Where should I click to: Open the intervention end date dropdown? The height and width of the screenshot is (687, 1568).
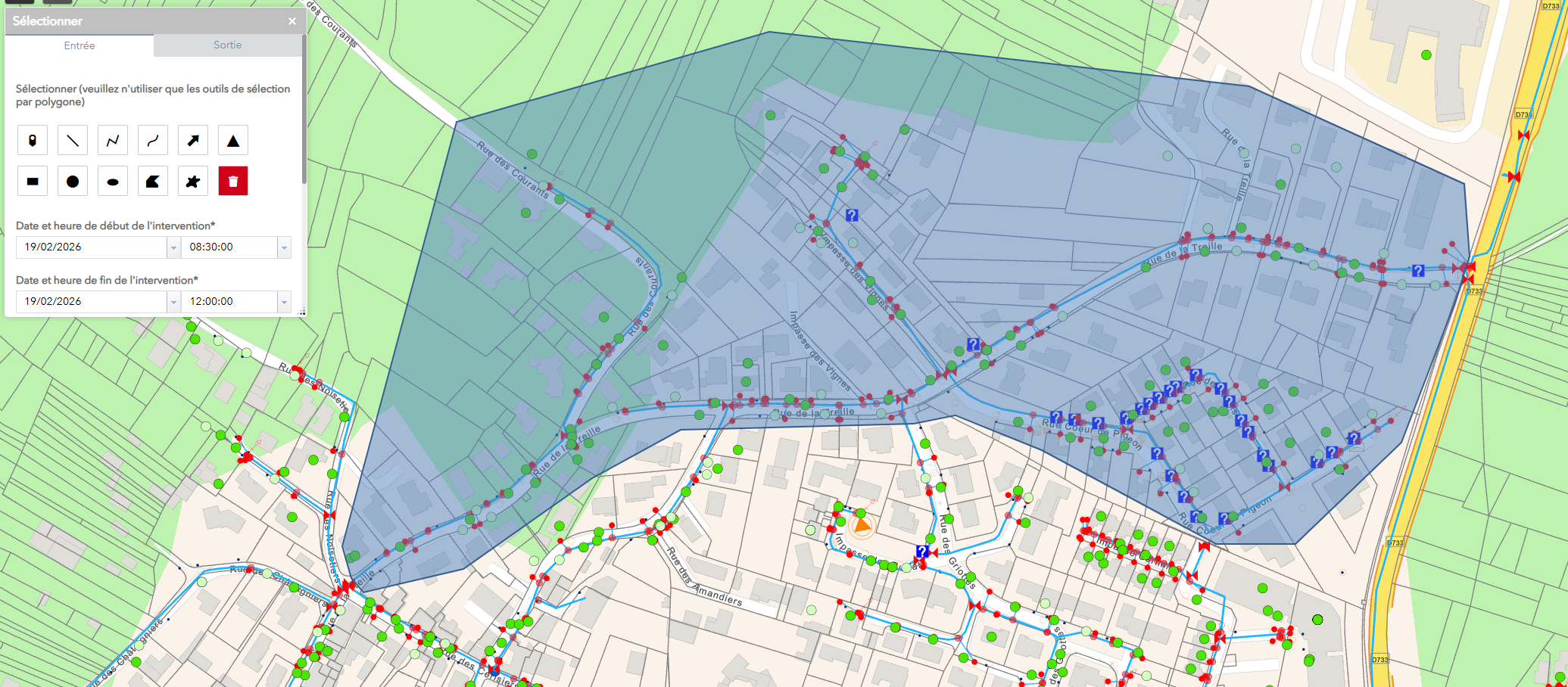click(173, 302)
